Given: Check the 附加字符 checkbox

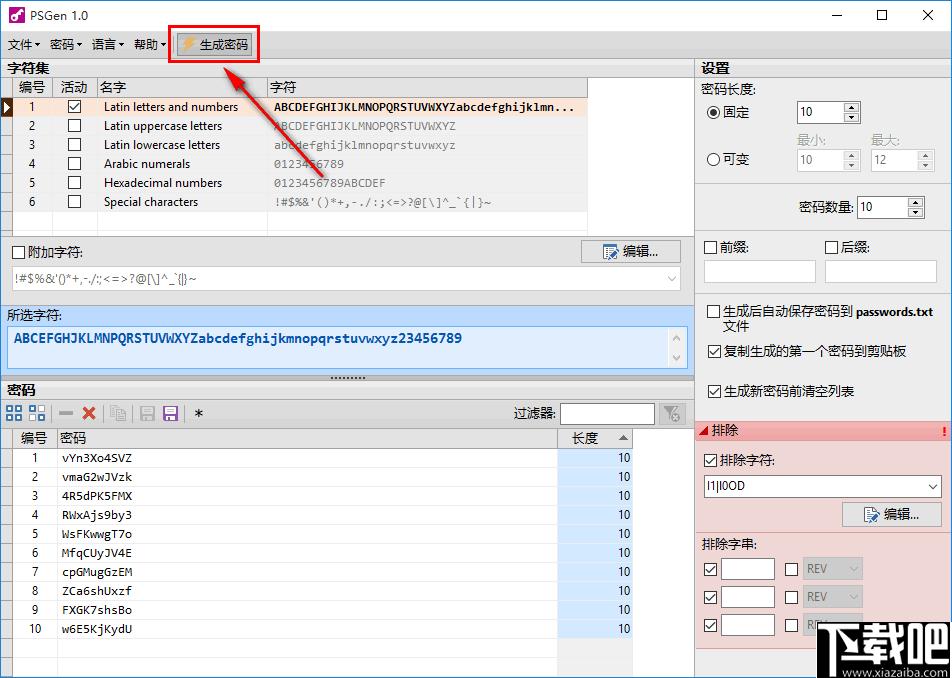Looking at the screenshot, I should coord(19,252).
